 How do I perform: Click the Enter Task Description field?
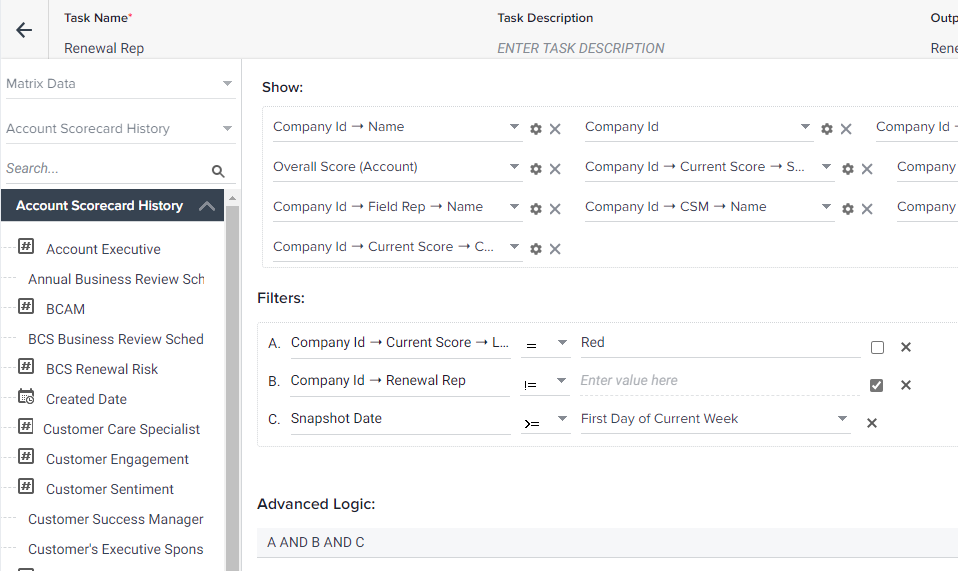point(580,48)
